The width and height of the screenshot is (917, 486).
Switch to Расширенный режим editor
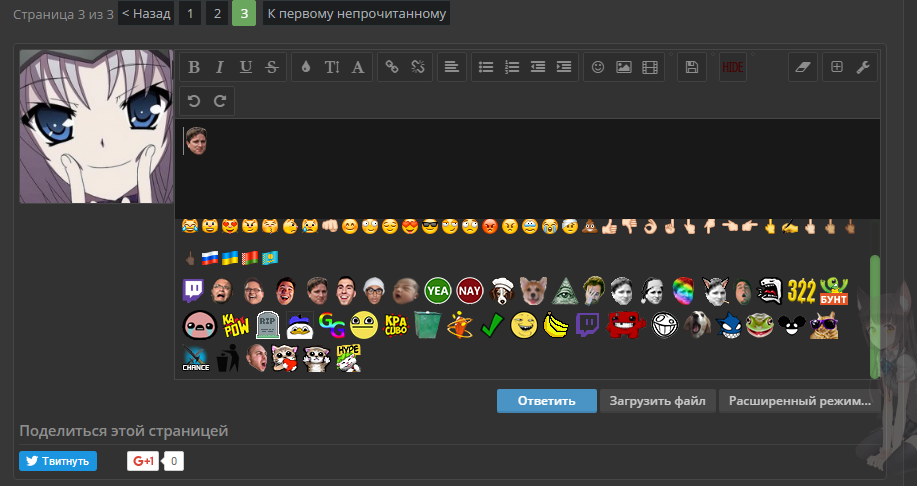[x=799, y=401]
